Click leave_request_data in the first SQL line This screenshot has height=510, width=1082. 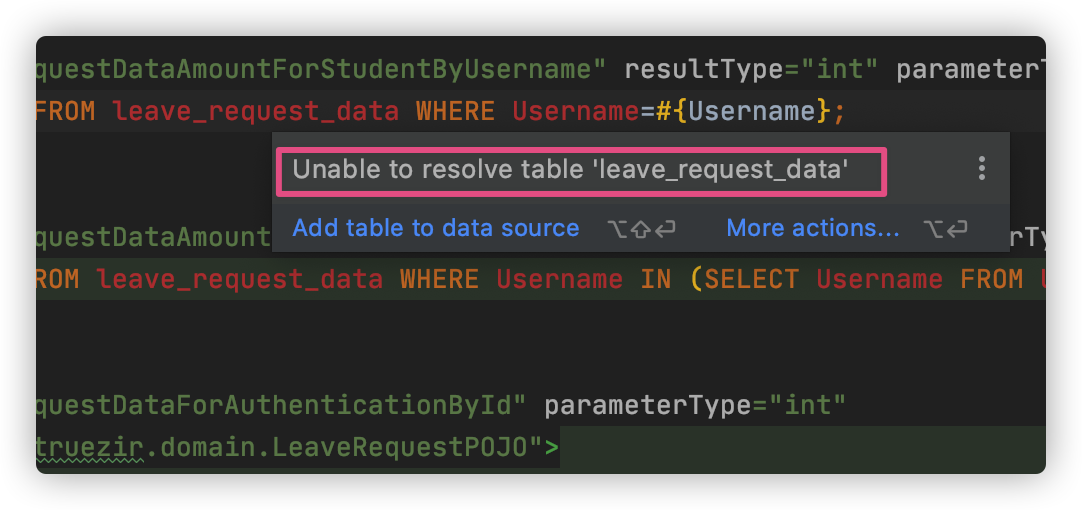click(x=255, y=110)
